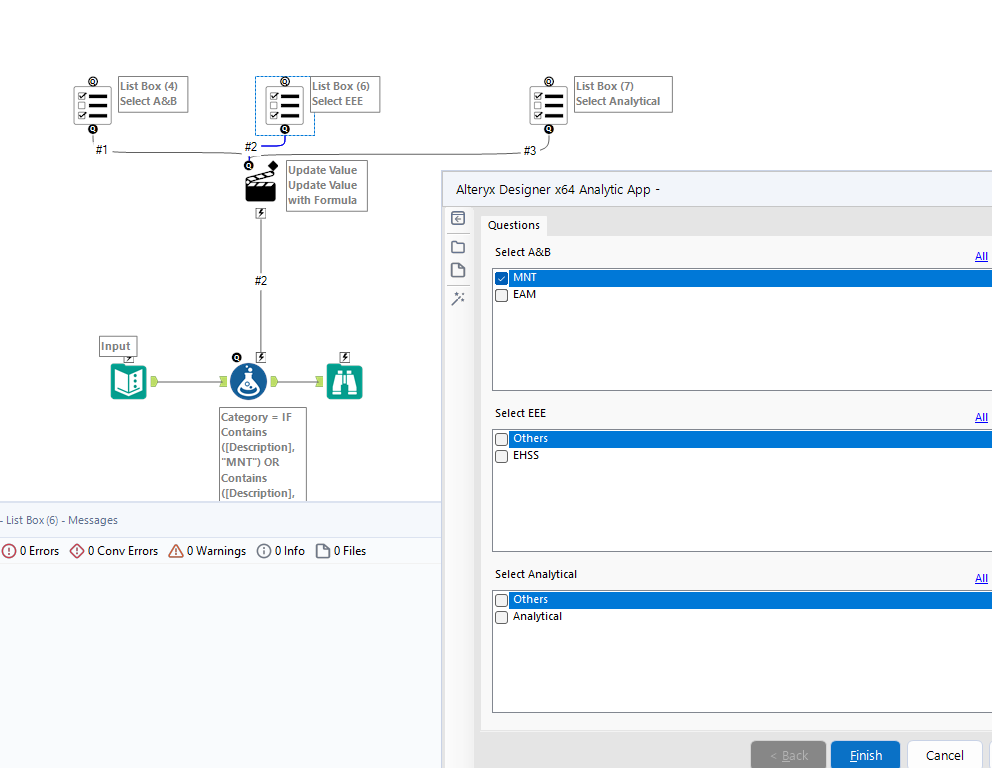This screenshot has height=768, width=992.
Task: Click the save document icon in the app sidebar
Action: 458,270
